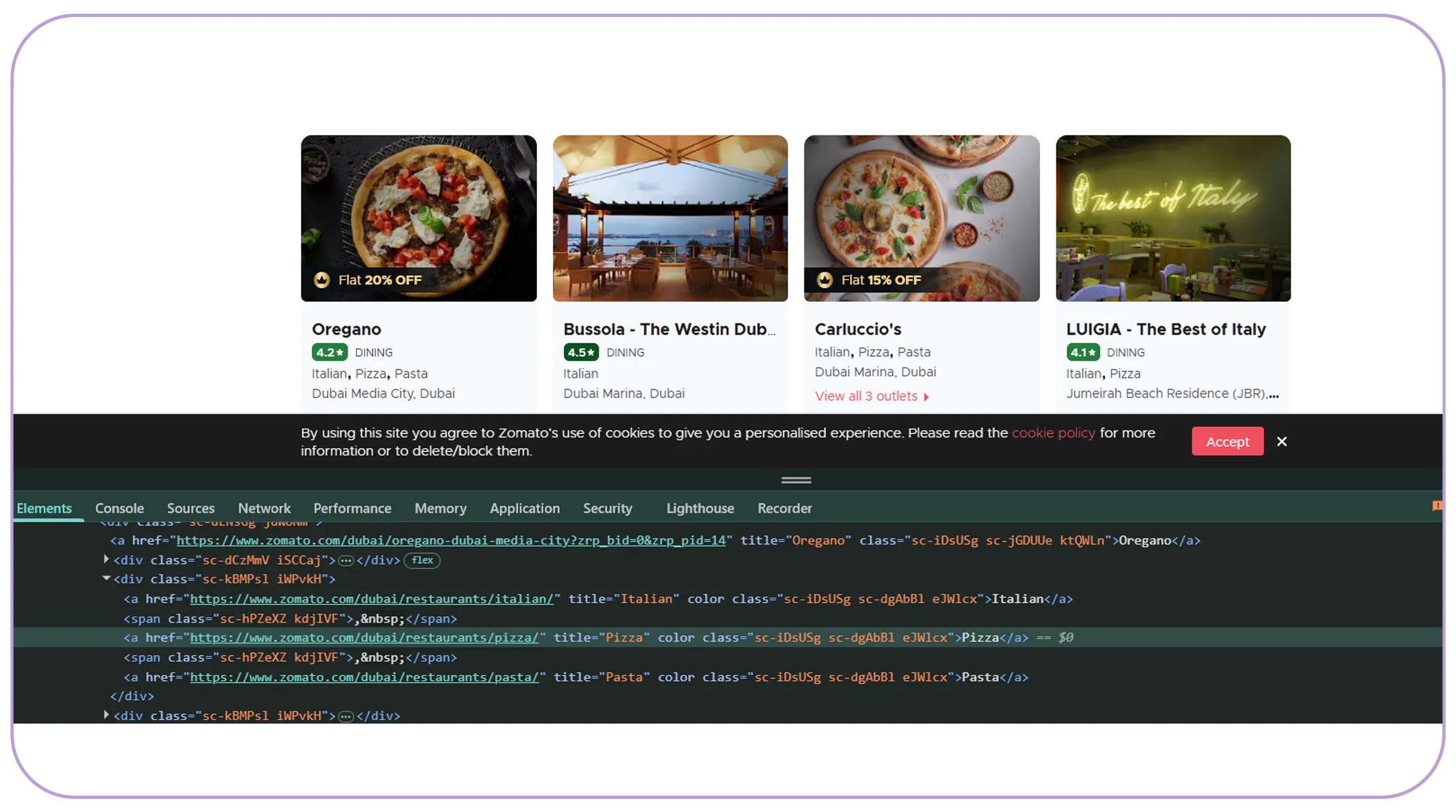Click the Accept cookies button
The height and width of the screenshot is (812, 1456).
click(1227, 441)
